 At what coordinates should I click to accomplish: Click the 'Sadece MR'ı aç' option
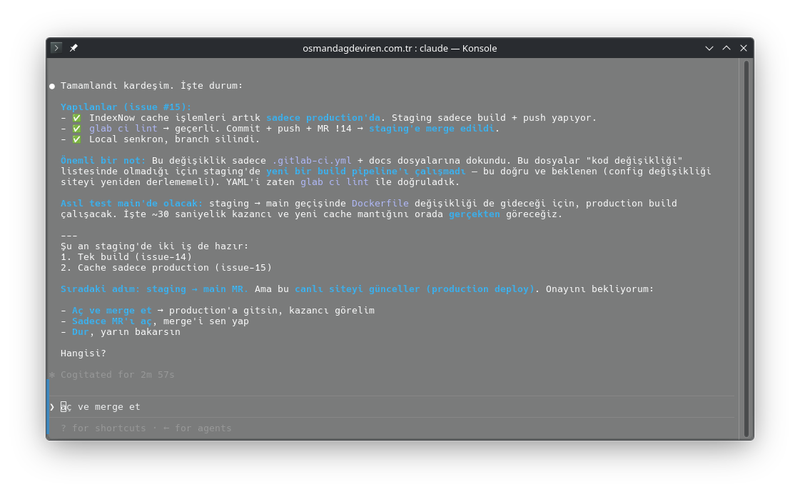(x=112, y=321)
